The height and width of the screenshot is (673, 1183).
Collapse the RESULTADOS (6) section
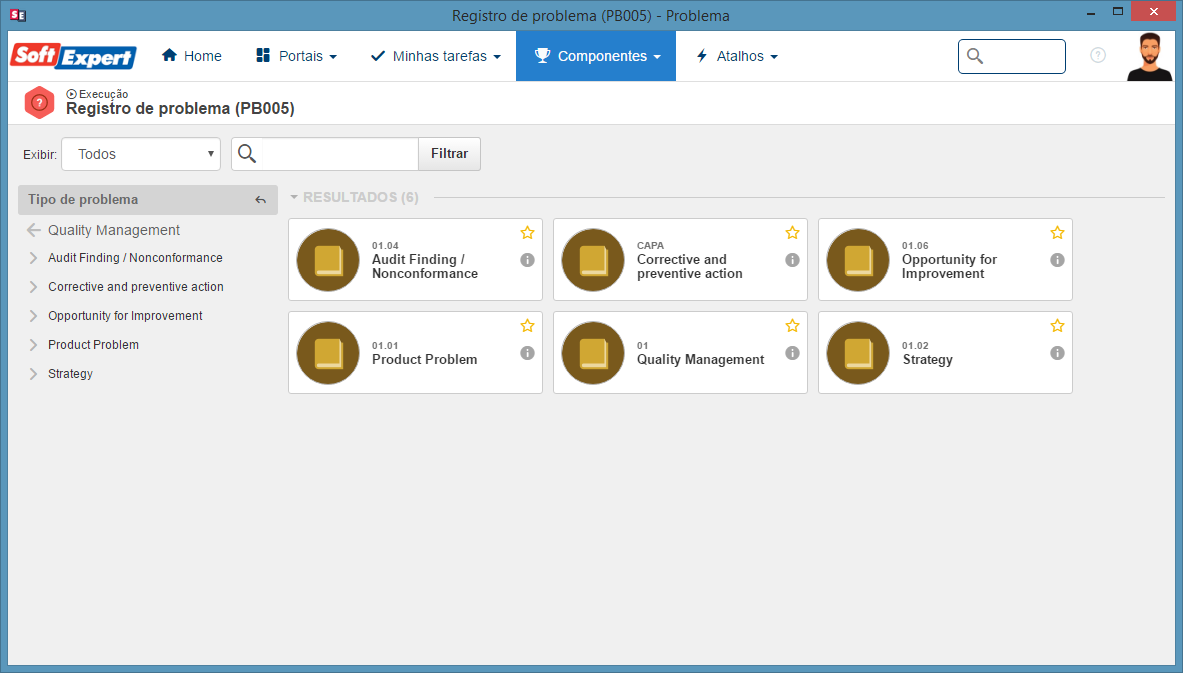(294, 197)
